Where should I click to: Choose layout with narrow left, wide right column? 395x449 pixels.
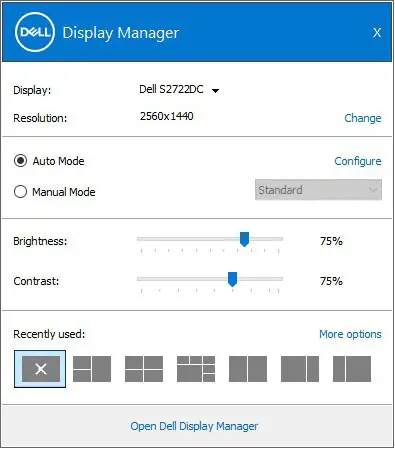pos(352,369)
